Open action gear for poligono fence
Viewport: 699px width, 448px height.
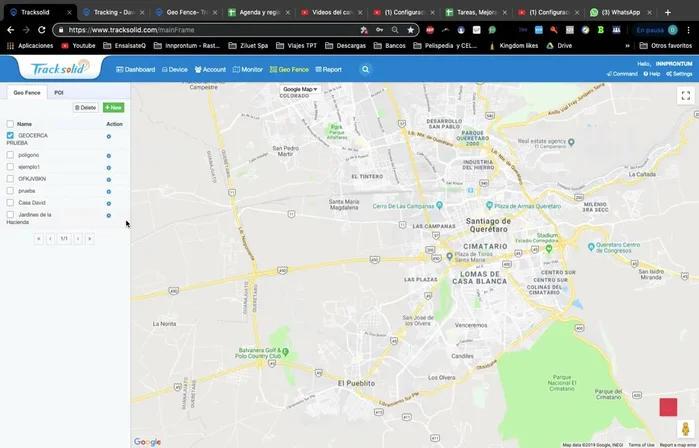109,156
